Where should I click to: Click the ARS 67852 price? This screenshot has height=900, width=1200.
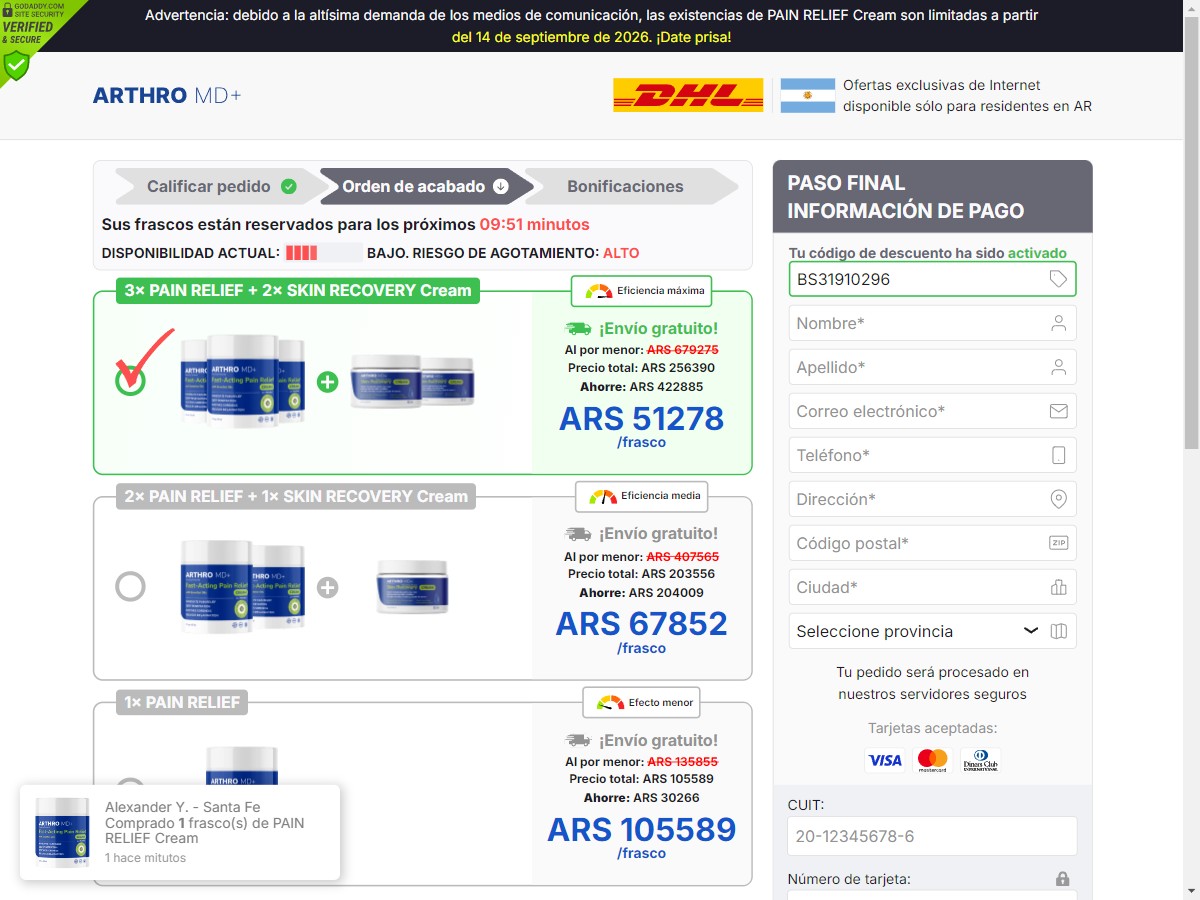[x=642, y=624]
